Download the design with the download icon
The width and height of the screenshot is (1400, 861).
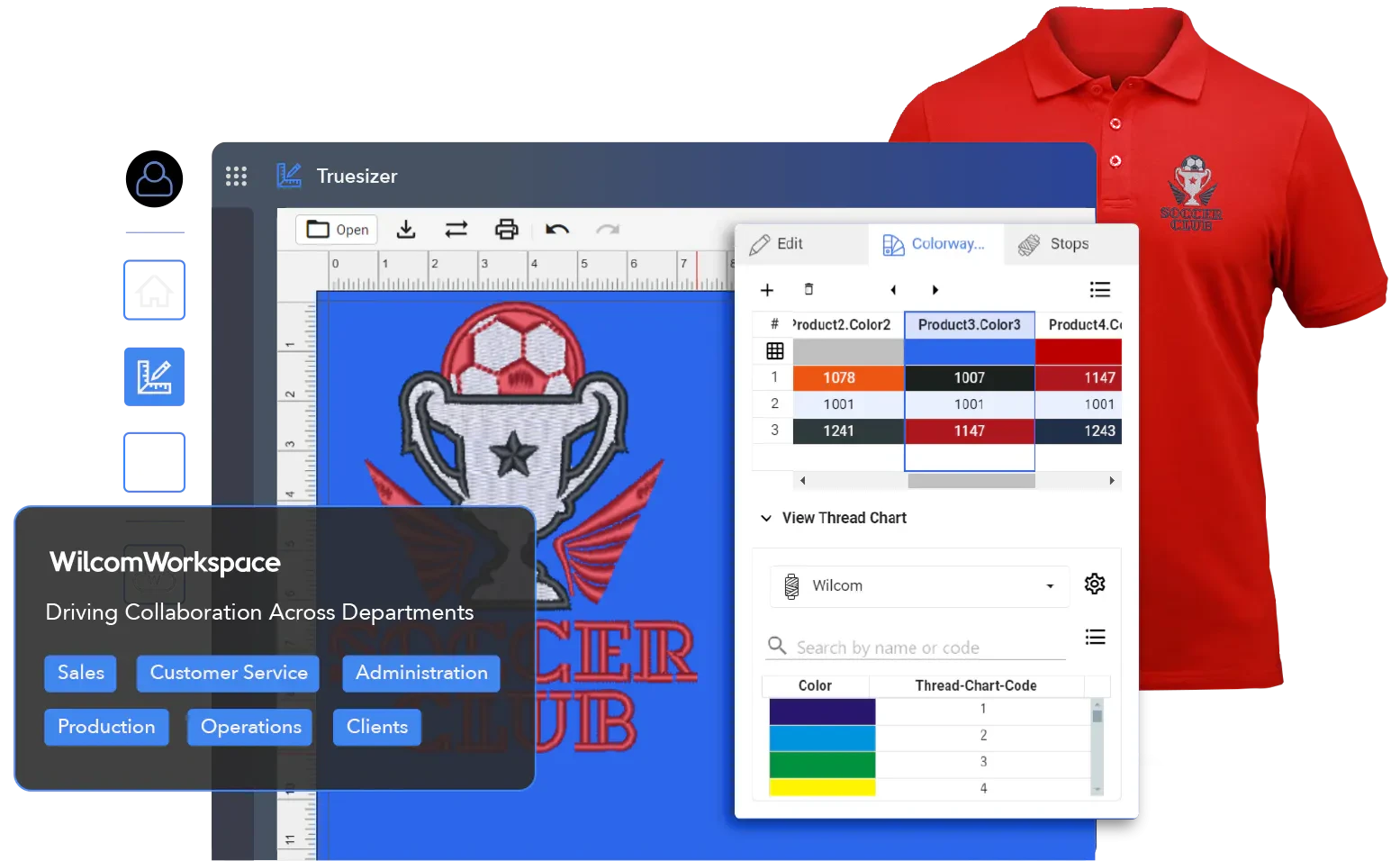click(x=406, y=229)
